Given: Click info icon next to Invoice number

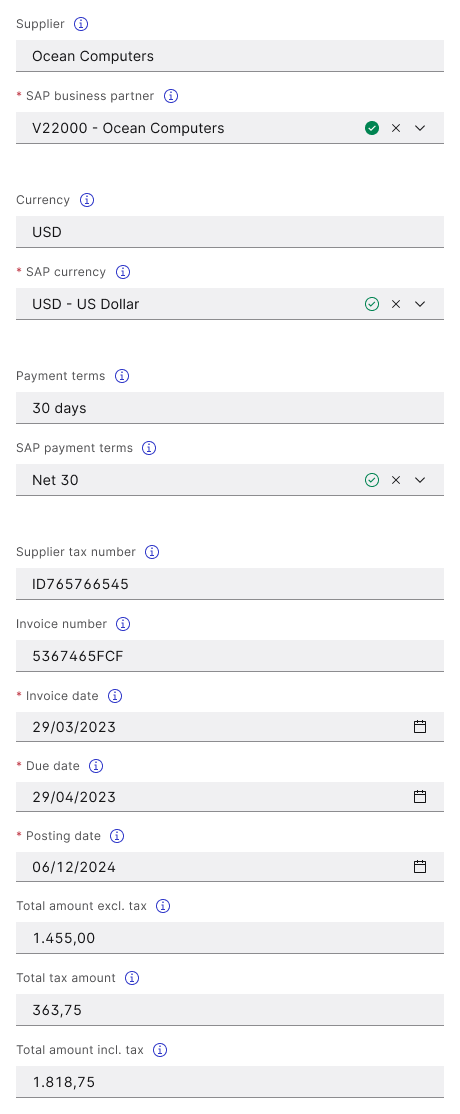Looking at the screenshot, I should [x=123, y=624].
